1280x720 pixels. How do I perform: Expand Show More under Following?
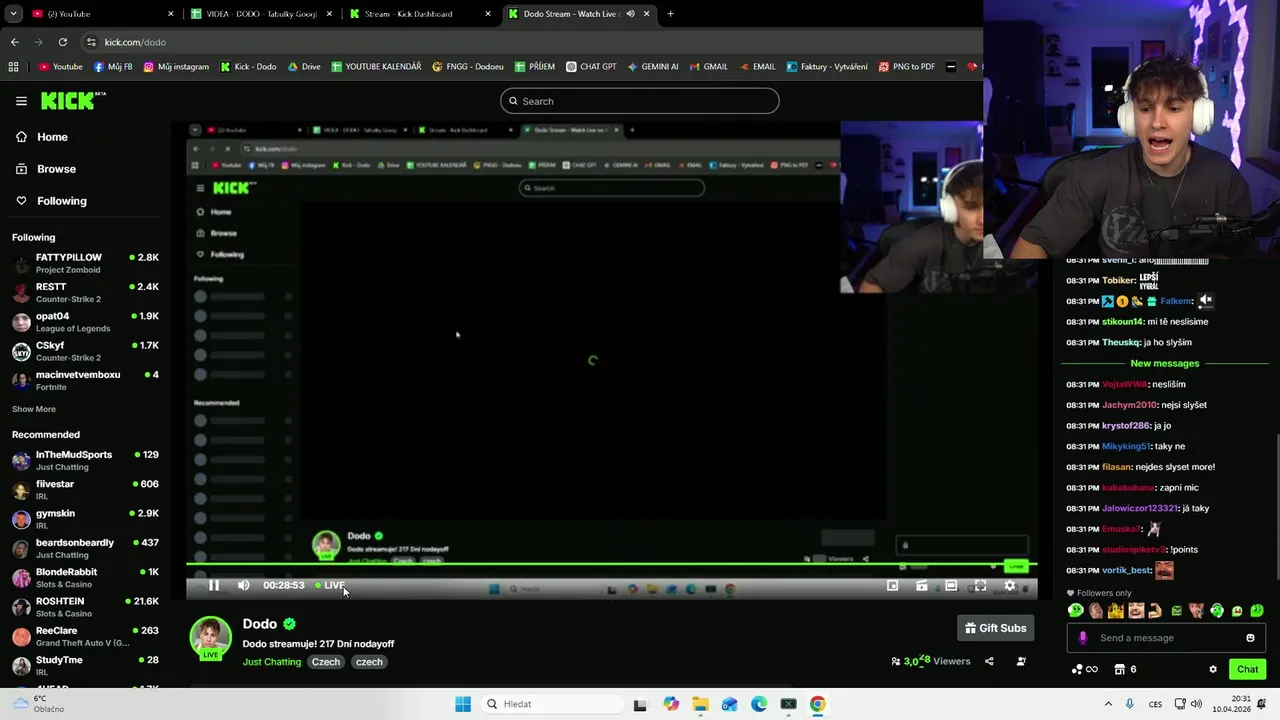[34, 409]
